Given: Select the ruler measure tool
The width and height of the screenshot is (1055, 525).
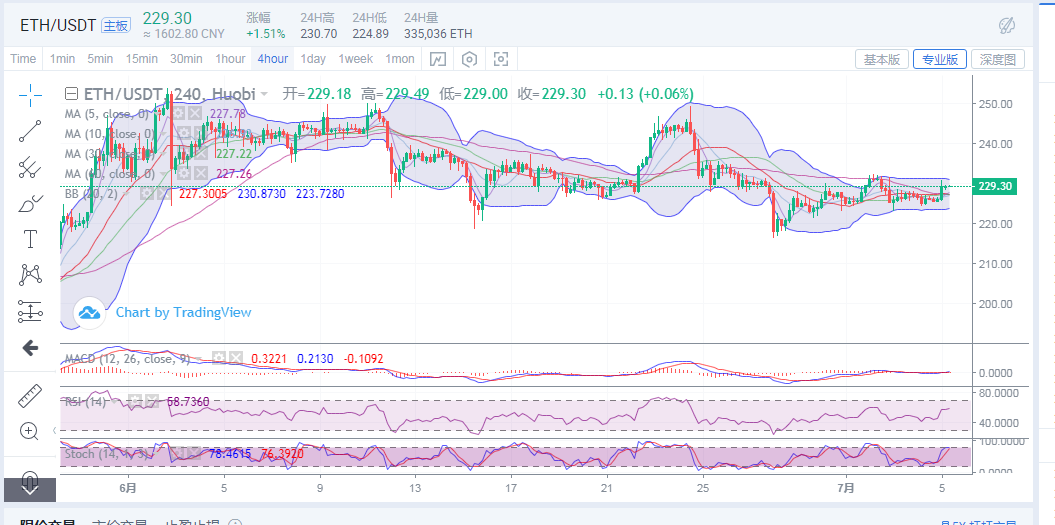Looking at the screenshot, I should [30, 396].
